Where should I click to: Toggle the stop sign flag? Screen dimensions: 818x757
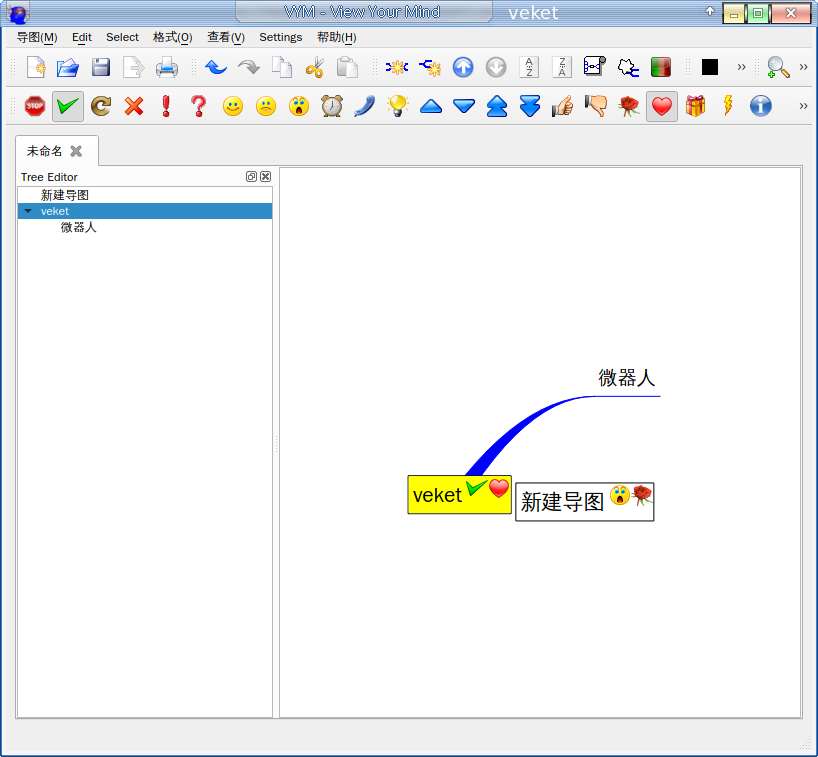point(35,106)
